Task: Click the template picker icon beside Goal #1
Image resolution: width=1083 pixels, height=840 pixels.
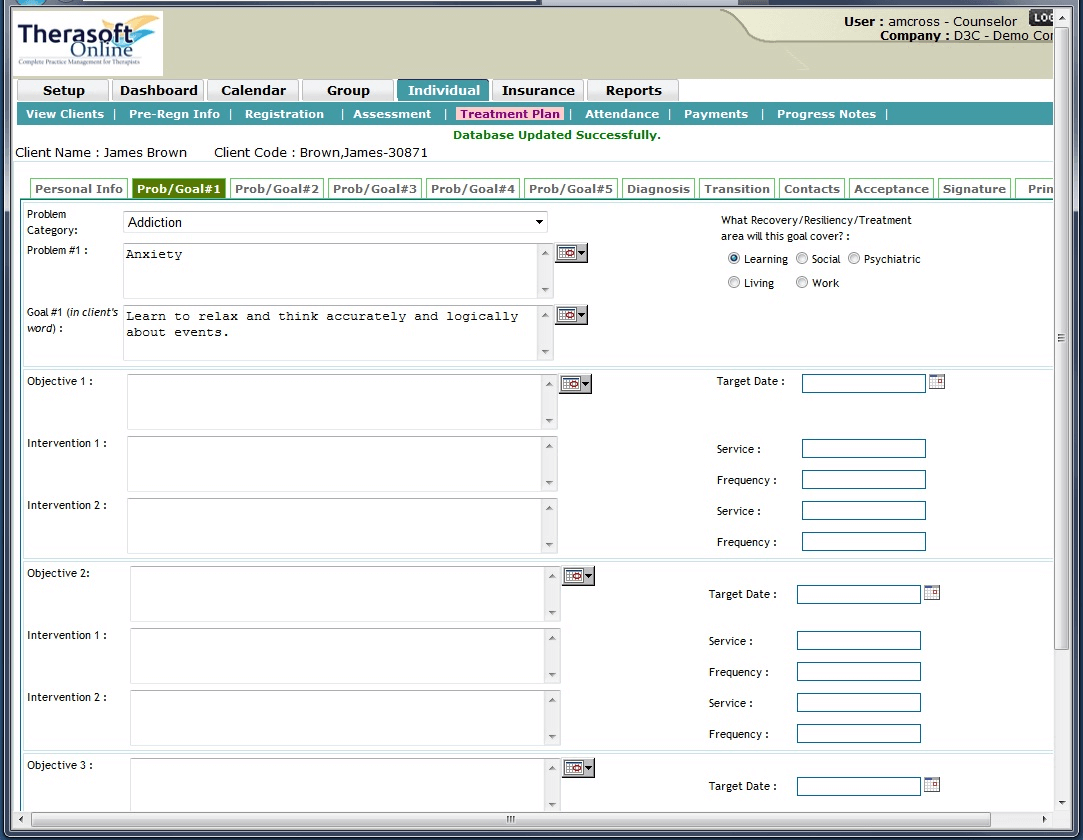Action: 566,314
